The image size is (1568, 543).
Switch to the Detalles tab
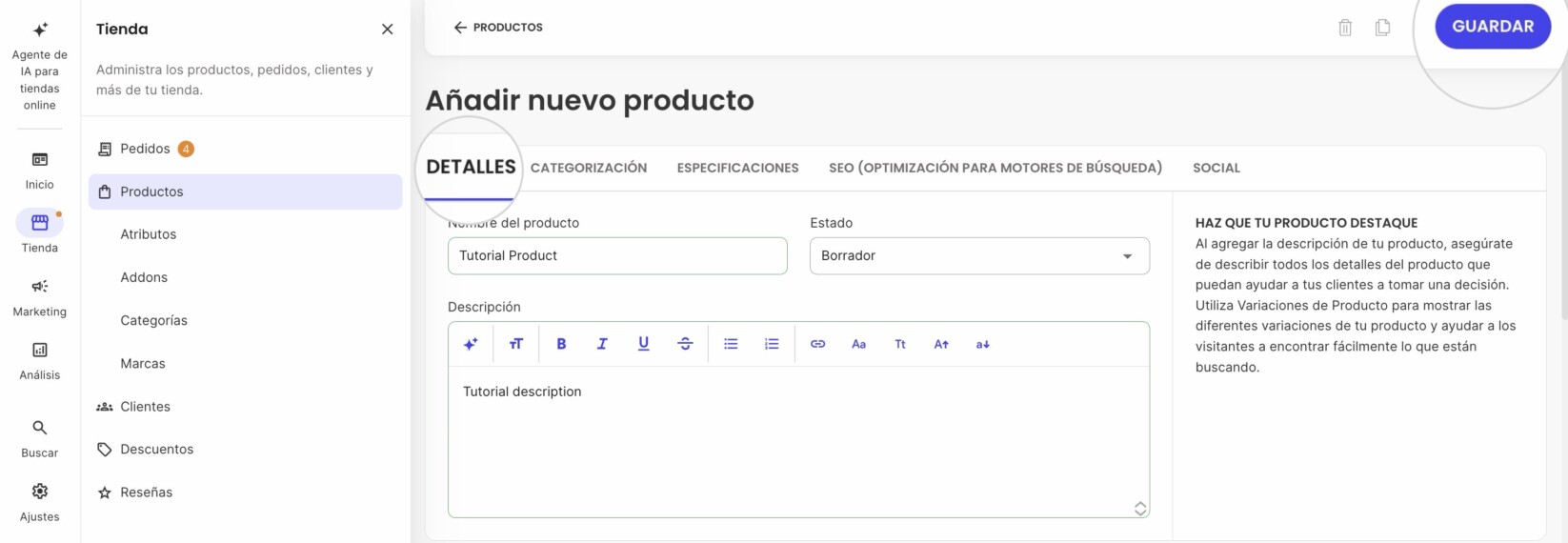(x=471, y=167)
